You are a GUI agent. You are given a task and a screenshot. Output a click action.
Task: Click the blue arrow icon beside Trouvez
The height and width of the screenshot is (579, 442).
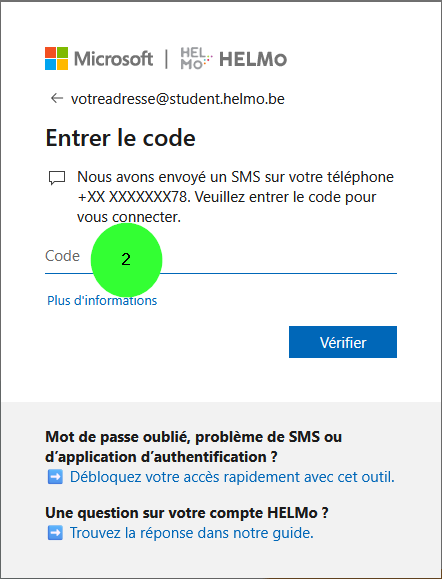(x=55, y=533)
